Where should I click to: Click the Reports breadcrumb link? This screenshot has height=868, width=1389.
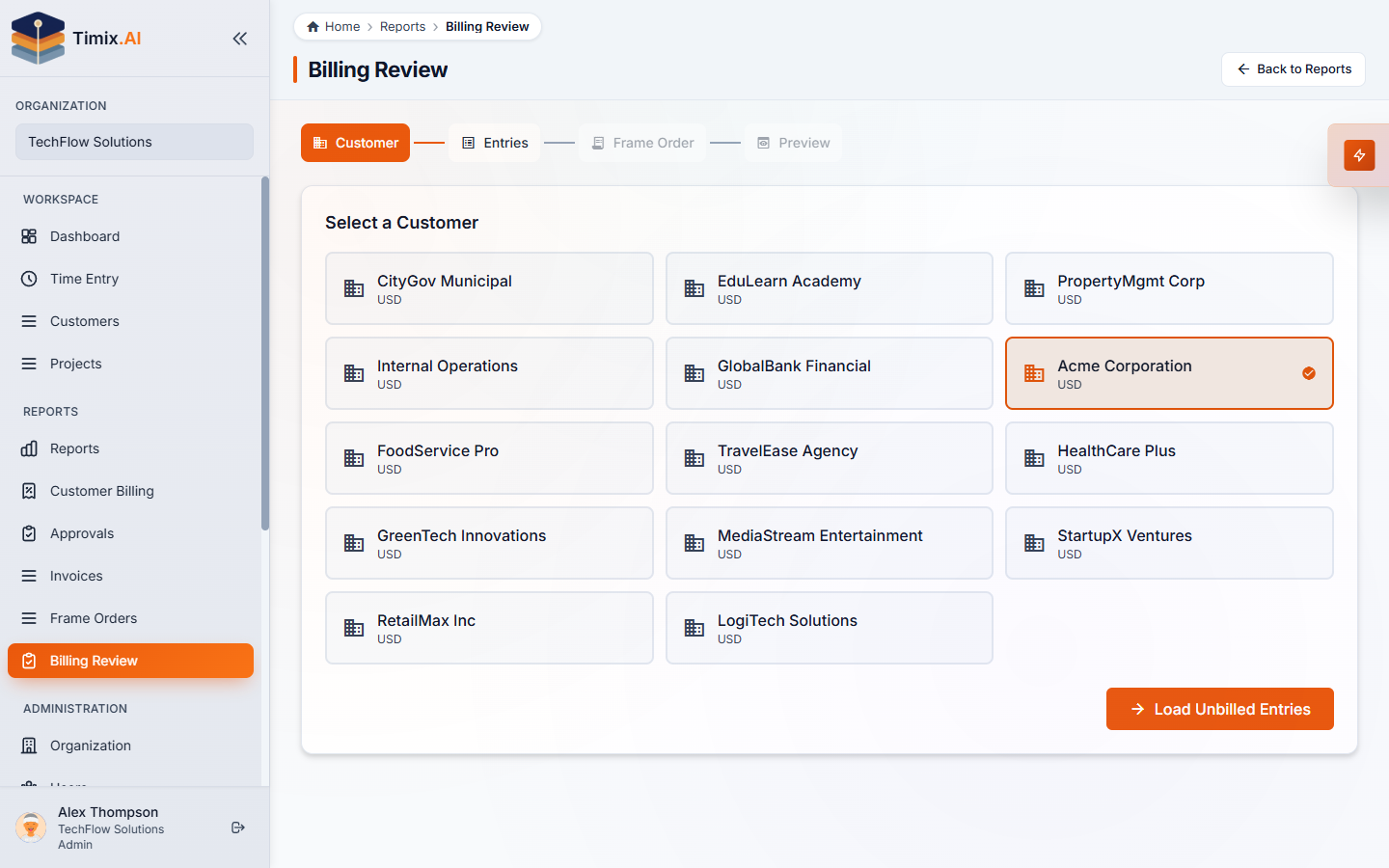[x=402, y=27]
